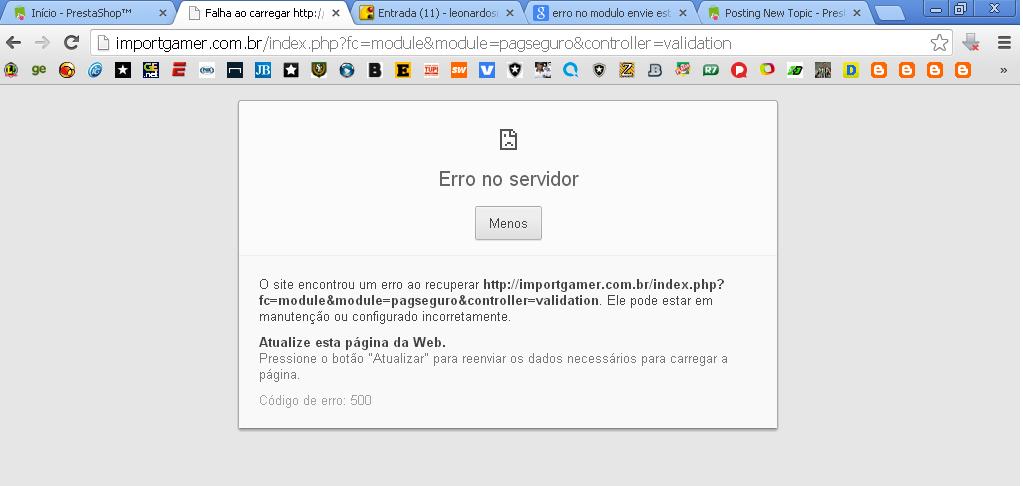The image size is (1023, 486).
Task: Close the 'erro no modulo' tab
Action: click(684, 13)
